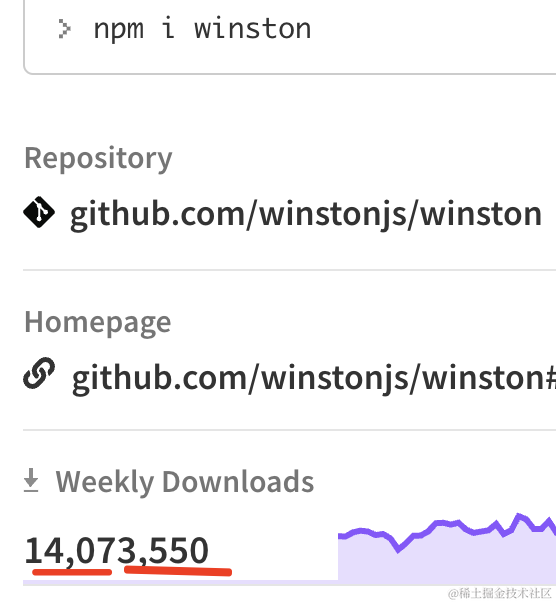Click the lowest dip in the downloads graph line
This screenshot has height=604, width=556.
(398, 549)
